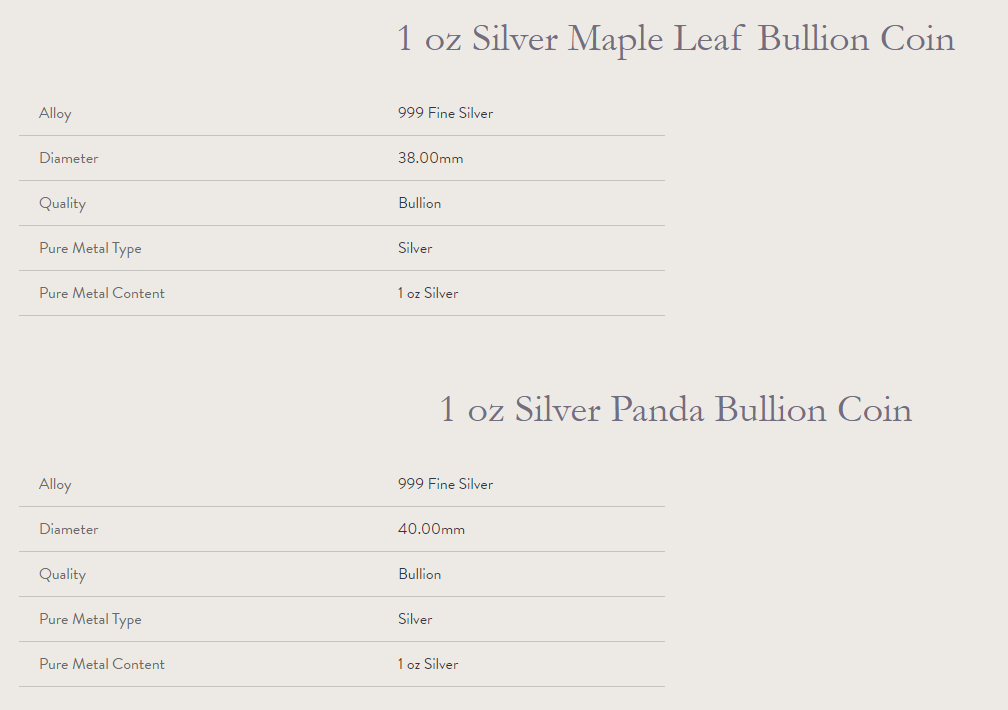Select the 40.00mm diameter value
The image size is (1008, 710).
431,529
